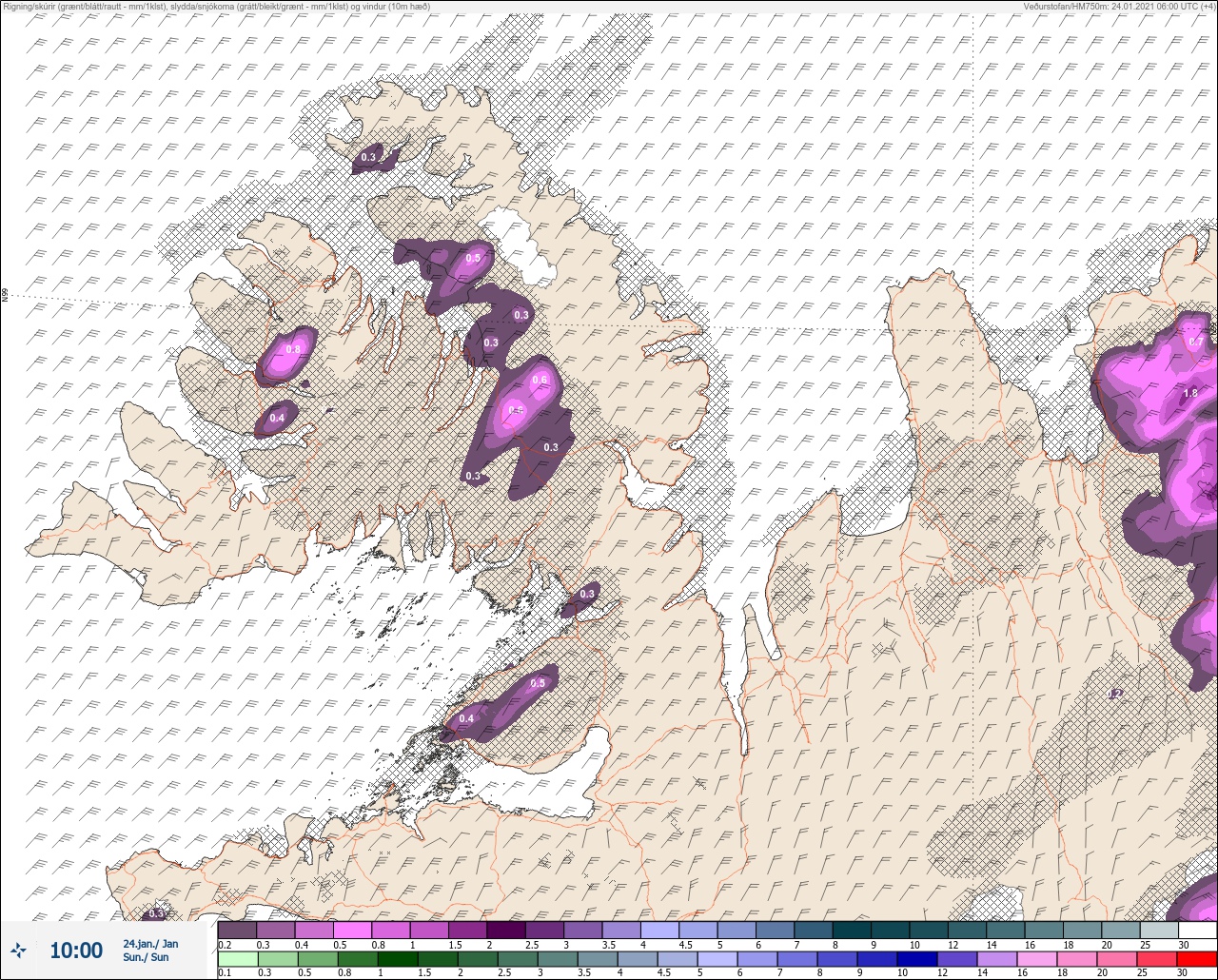Click the 1.8 snowfall value label
The image size is (1218, 980).
[1189, 393]
